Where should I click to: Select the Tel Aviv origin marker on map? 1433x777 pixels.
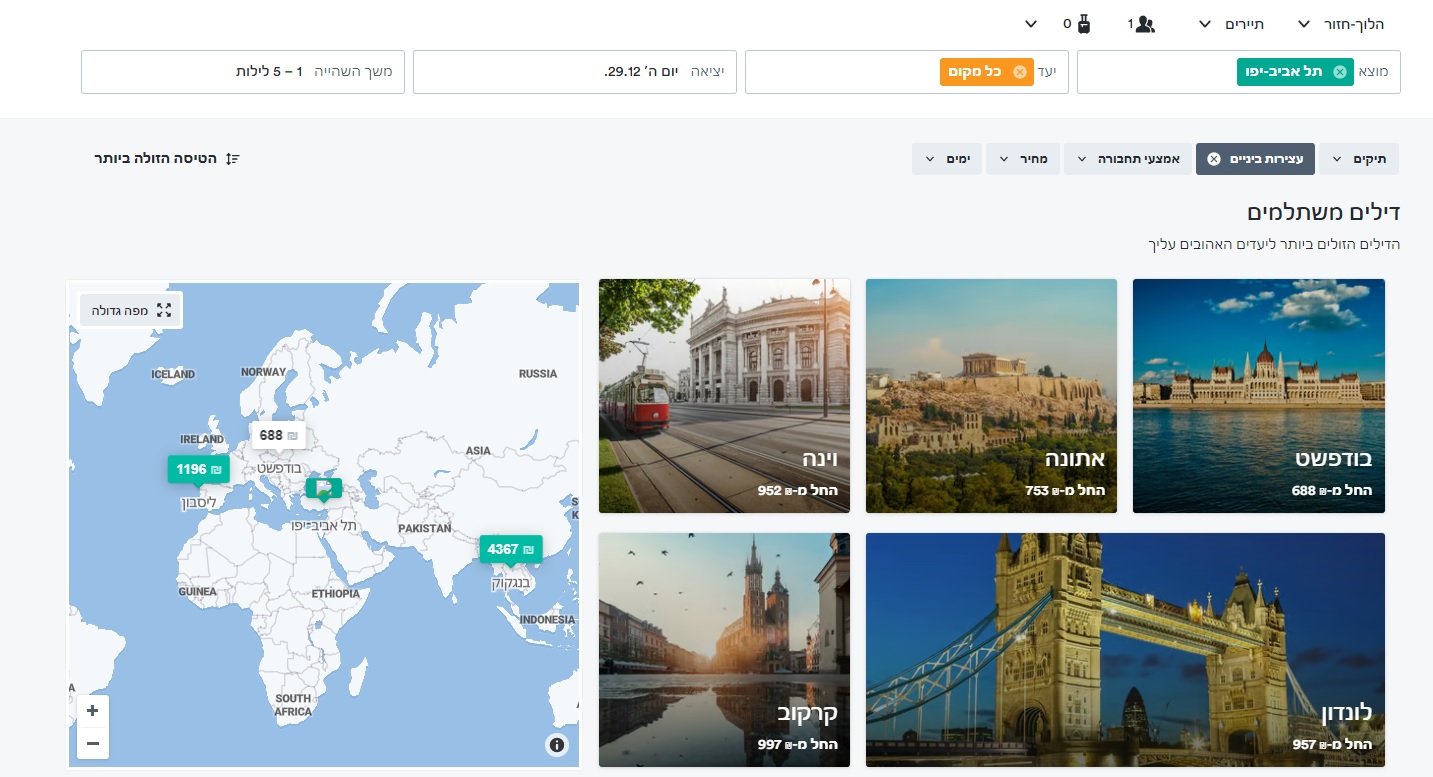click(324, 490)
